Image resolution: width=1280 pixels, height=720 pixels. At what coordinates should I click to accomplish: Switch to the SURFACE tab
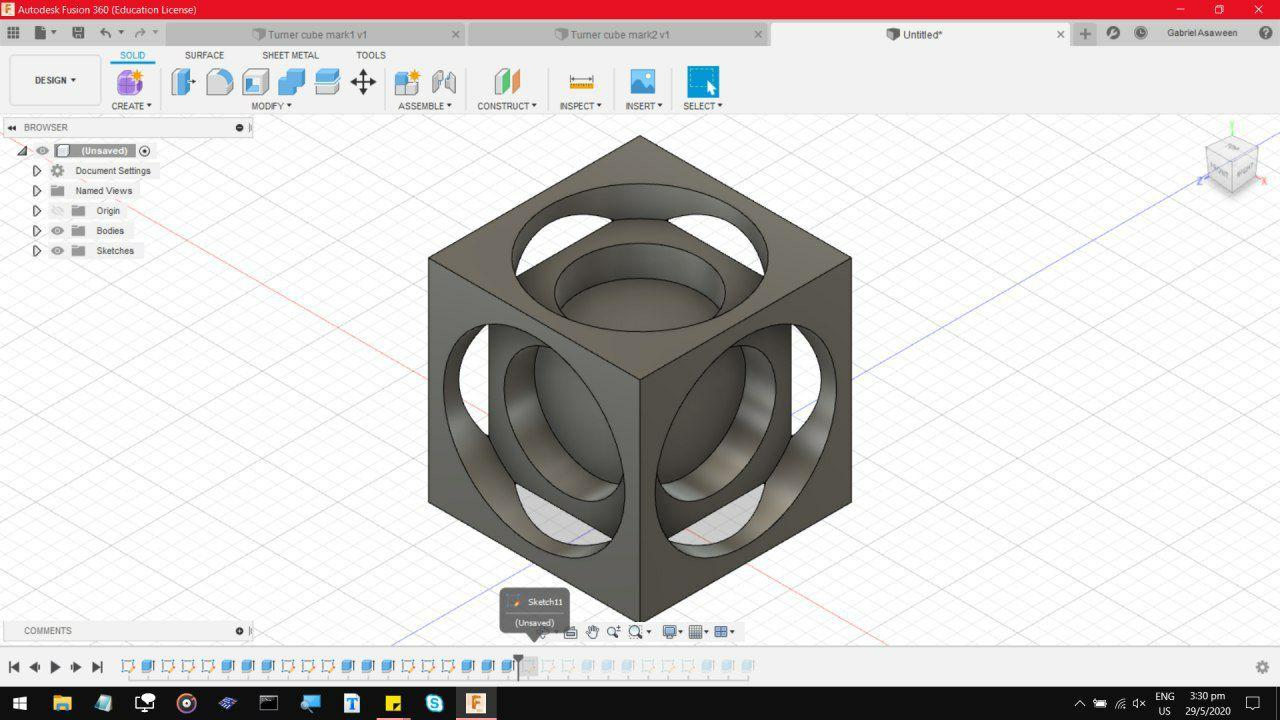[204, 55]
